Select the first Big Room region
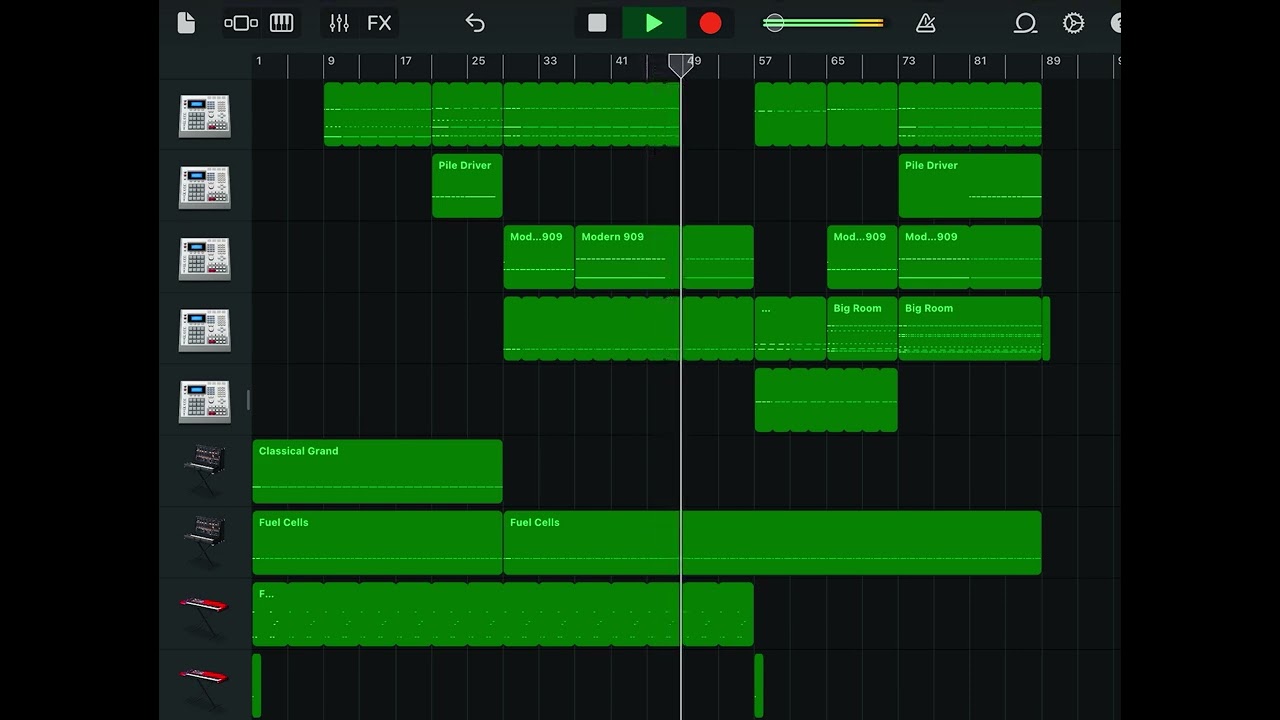1280x720 pixels. [x=862, y=329]
